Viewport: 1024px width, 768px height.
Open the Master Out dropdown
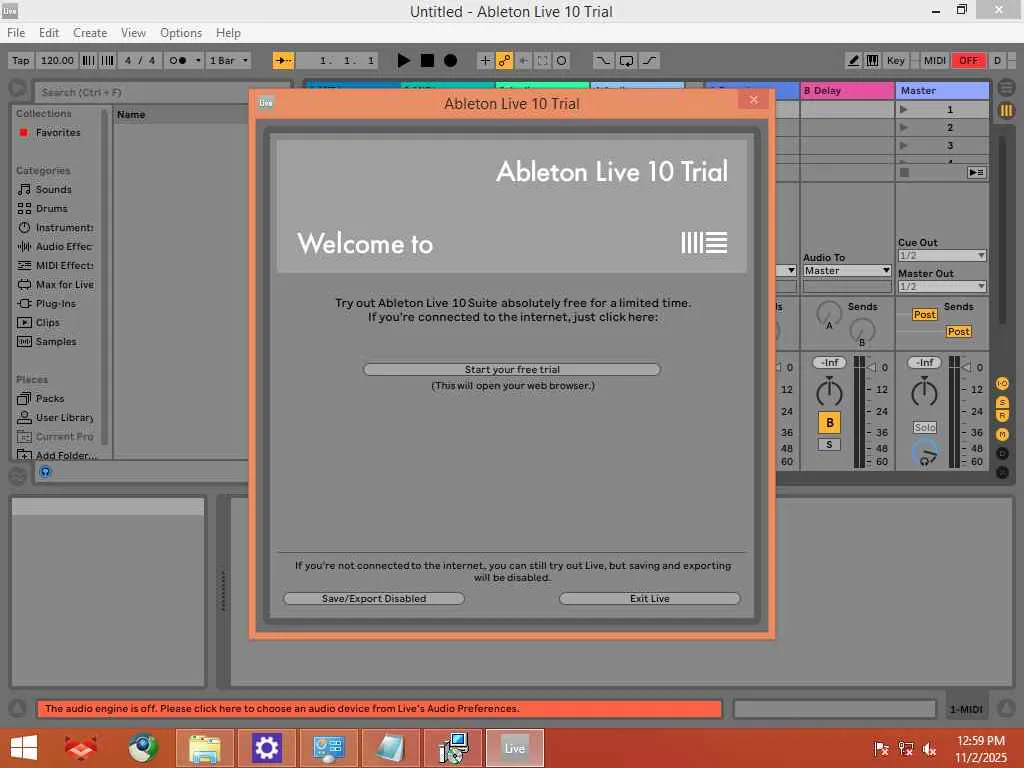(x=942, y=286)
